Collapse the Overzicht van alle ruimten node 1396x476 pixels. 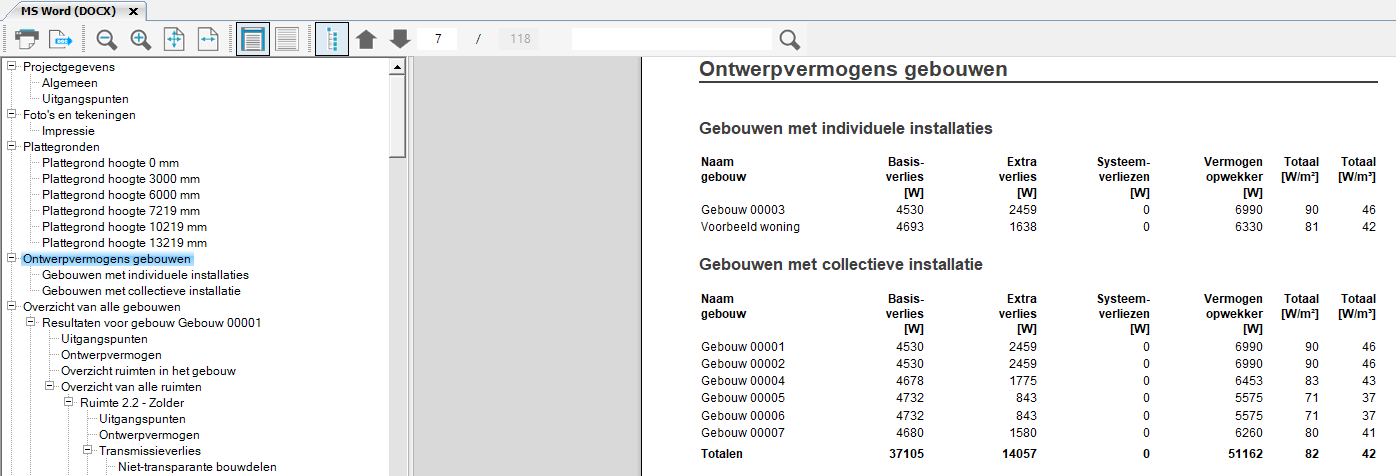click(x=50, y=387)
